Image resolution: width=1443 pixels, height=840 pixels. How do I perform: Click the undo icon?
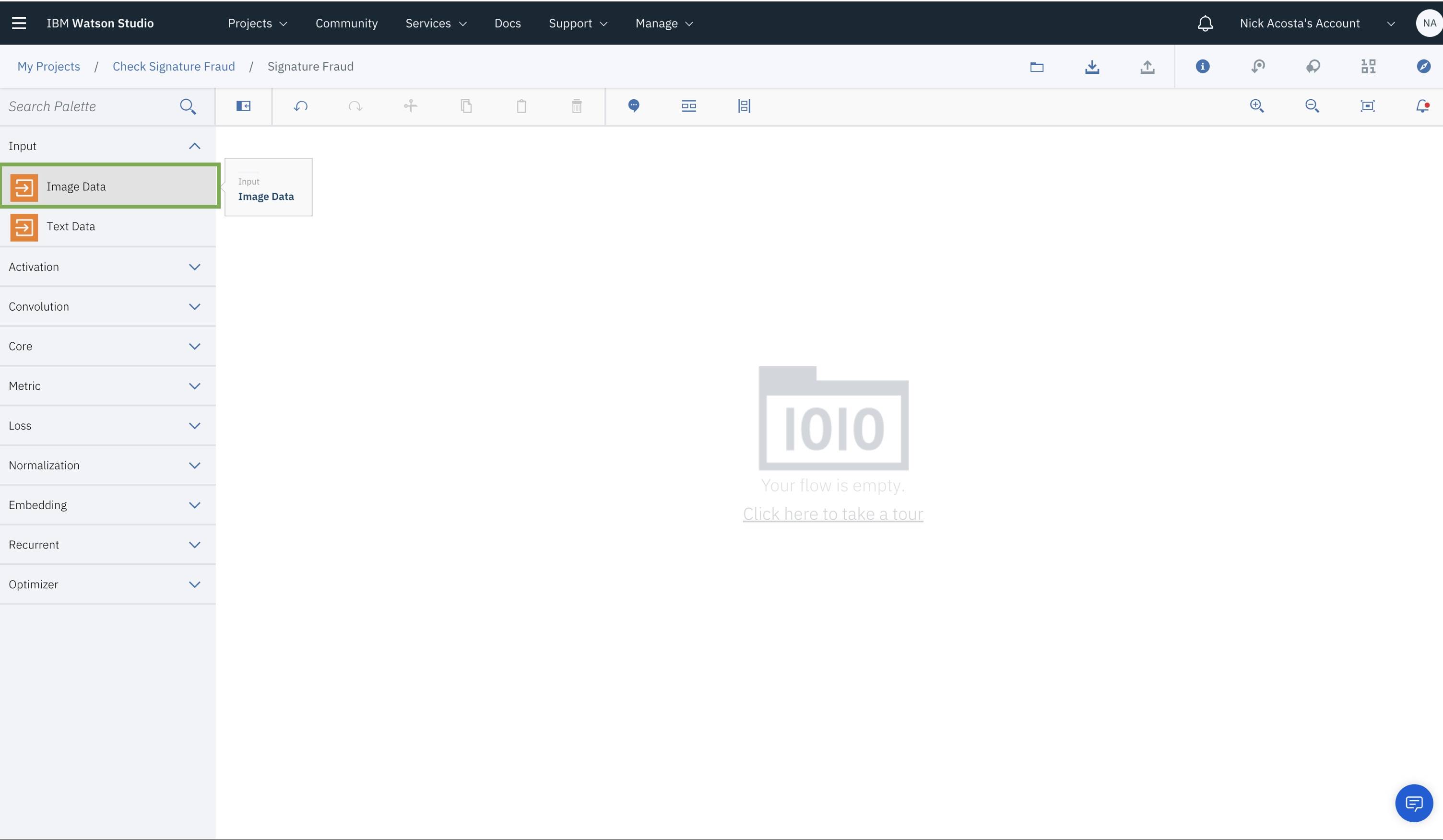(x=301, y=106)
